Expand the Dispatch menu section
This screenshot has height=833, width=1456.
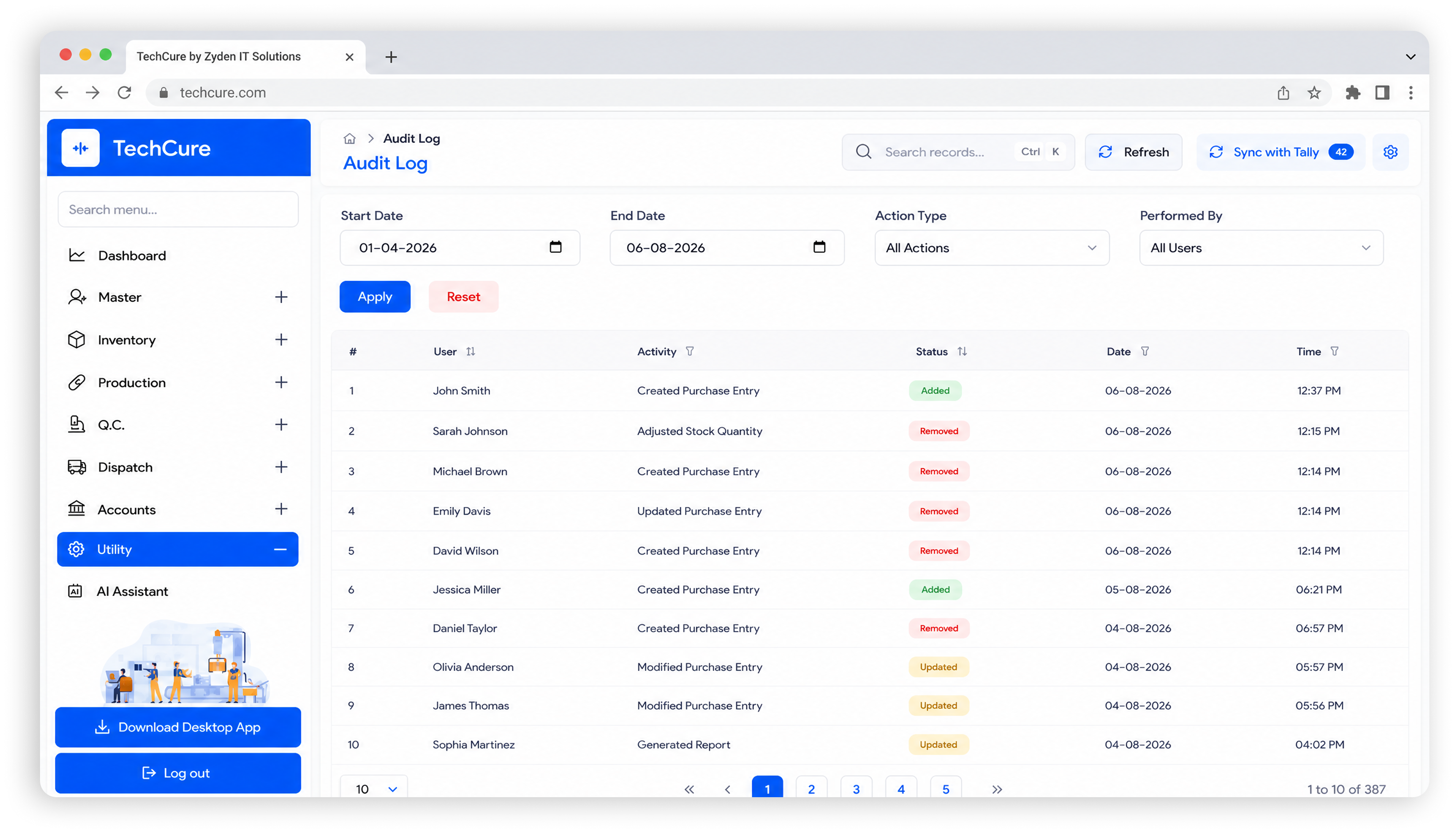(280, 467)
